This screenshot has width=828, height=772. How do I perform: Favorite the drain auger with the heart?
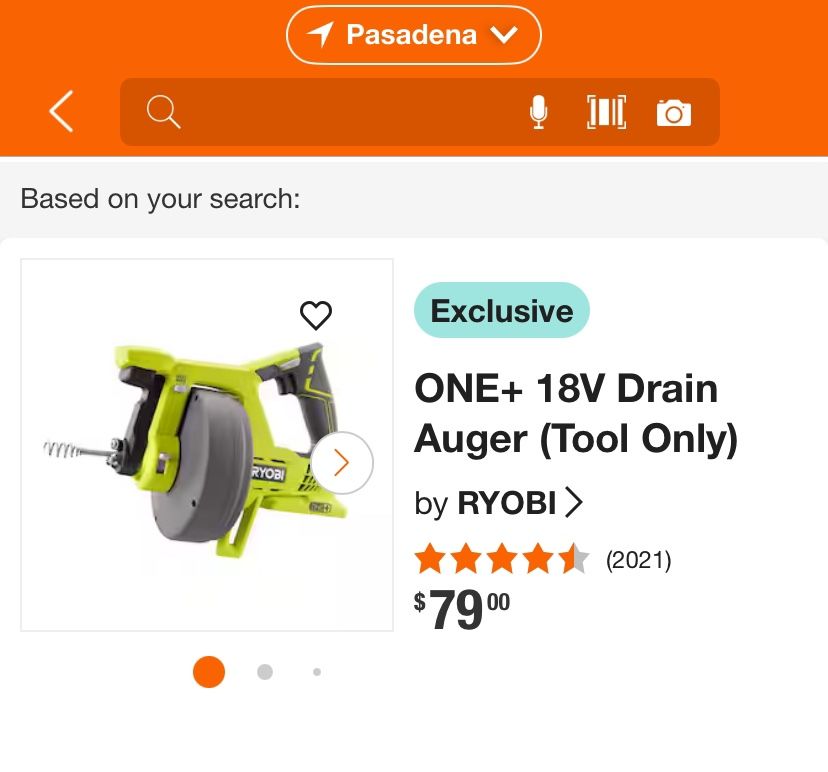pyautogui.click(x=316, y=316)
